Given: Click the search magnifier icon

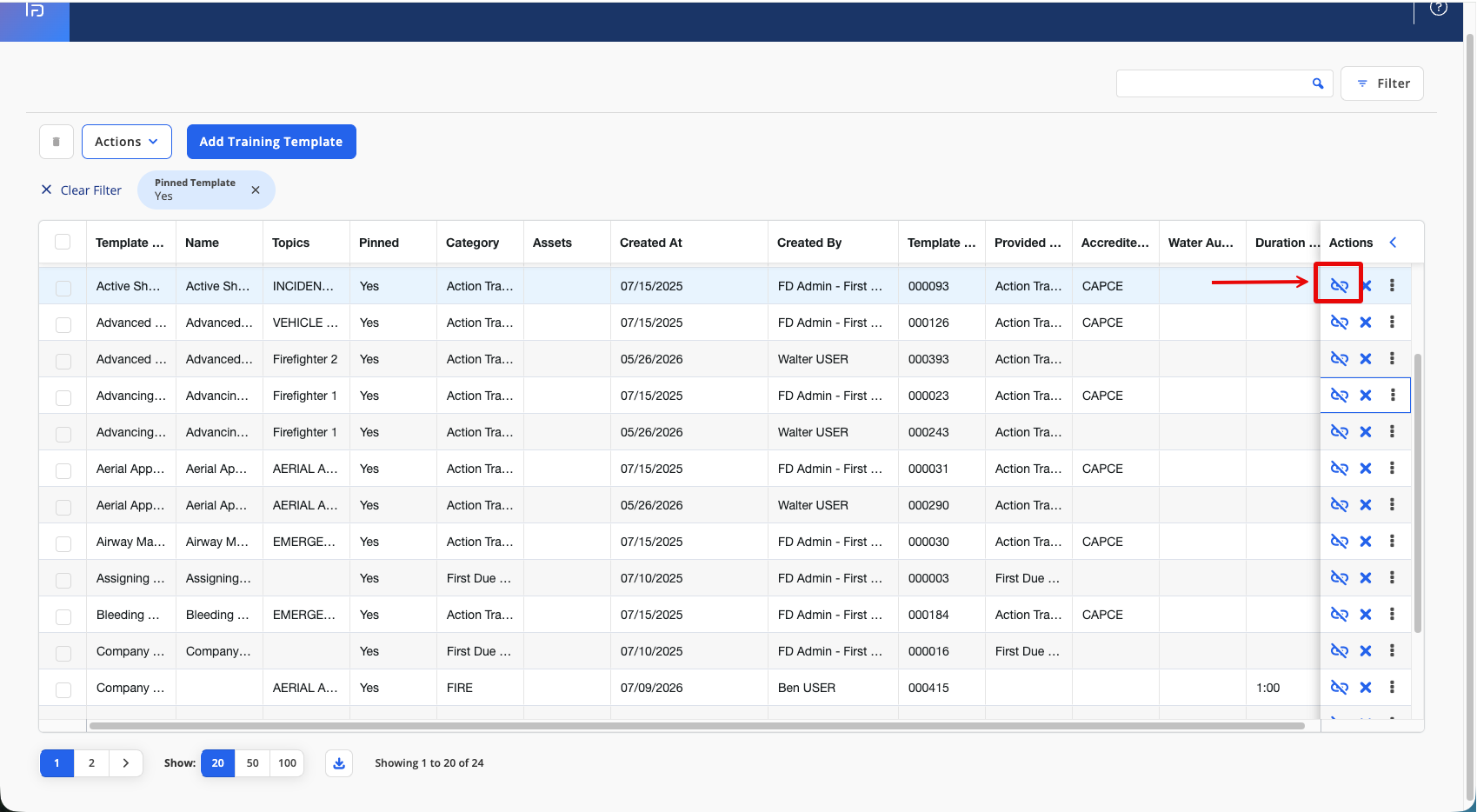Looking at the screenshot, I should [1318, 83].
